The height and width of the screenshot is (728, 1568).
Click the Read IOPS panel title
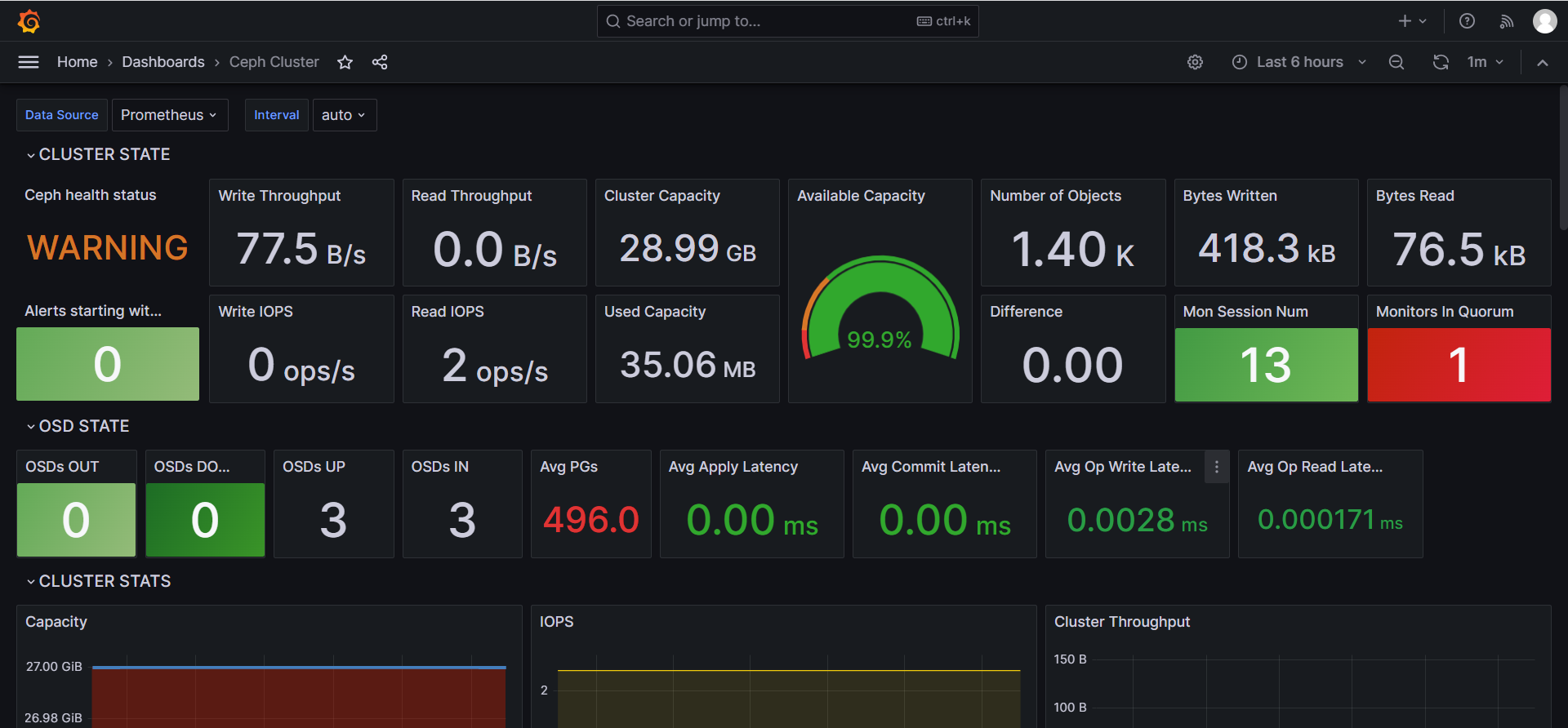tap(448, 312)
